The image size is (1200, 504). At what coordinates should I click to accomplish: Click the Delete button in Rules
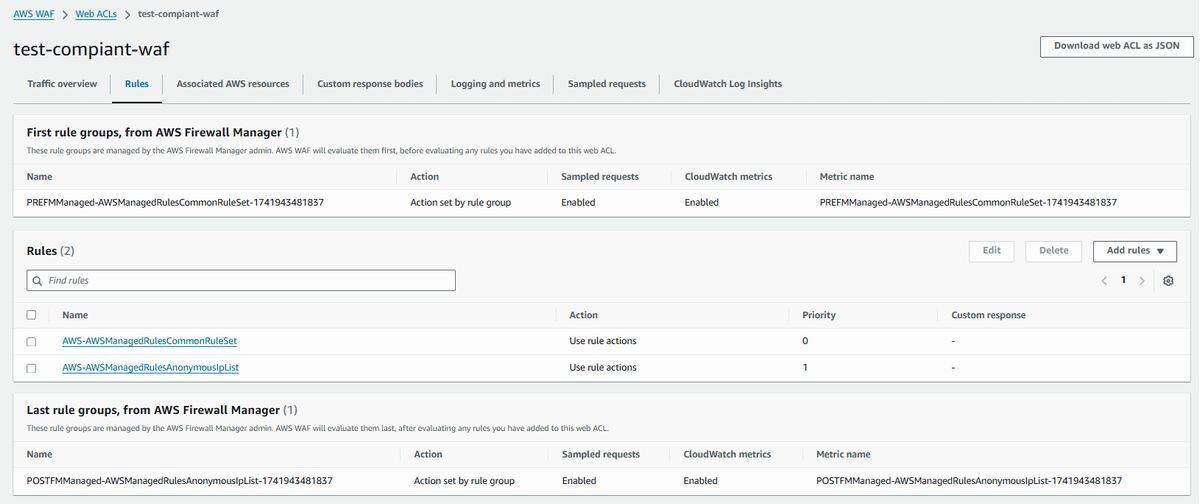click(x=1054, y=251)
